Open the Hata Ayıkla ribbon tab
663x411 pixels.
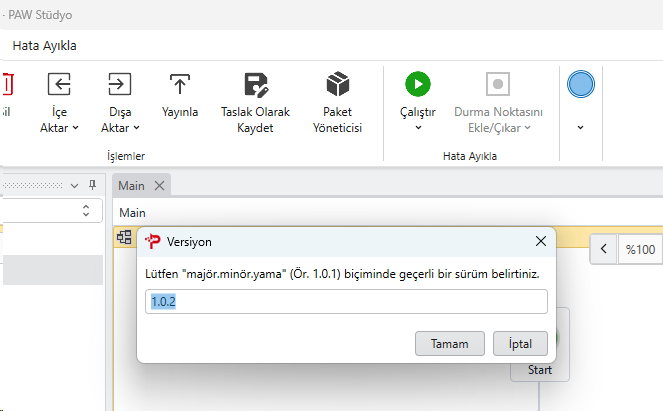[x=44, y=46]
